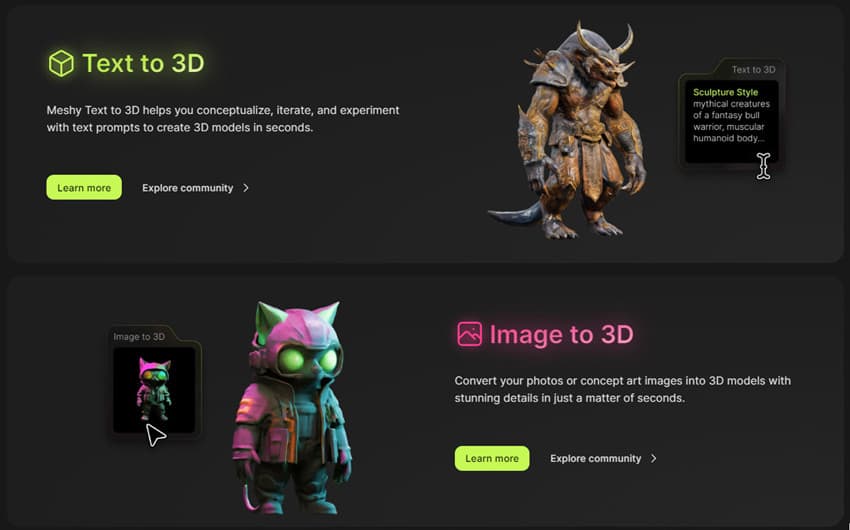Click the pink picture icon beside Image to 3D
The width and height of the screenshot is (850, 530).
pos(469,334)
